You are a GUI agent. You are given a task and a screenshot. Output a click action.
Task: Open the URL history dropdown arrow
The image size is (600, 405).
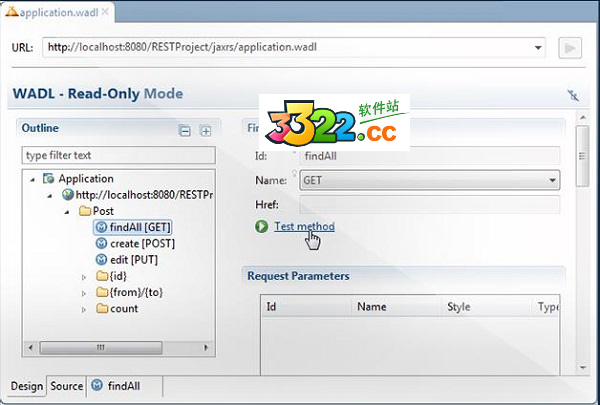tap(538, 48)
